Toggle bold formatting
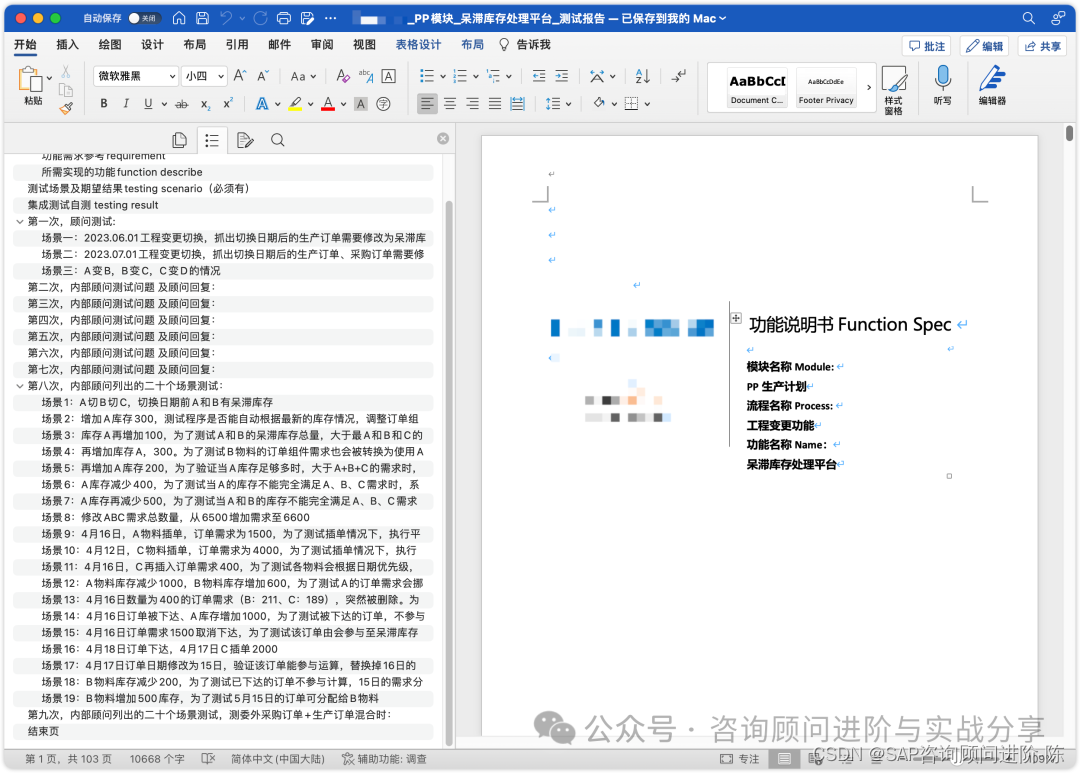The image size is (1080, 773). (104, 104)
